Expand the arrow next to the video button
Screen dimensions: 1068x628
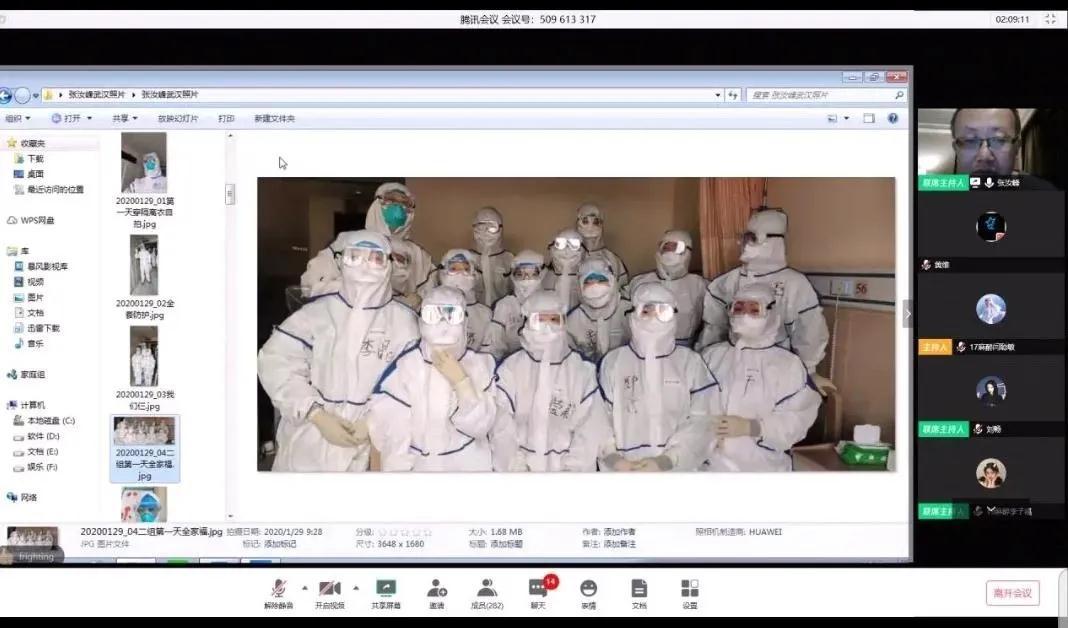pyautogui.click(x=356, y=588)
